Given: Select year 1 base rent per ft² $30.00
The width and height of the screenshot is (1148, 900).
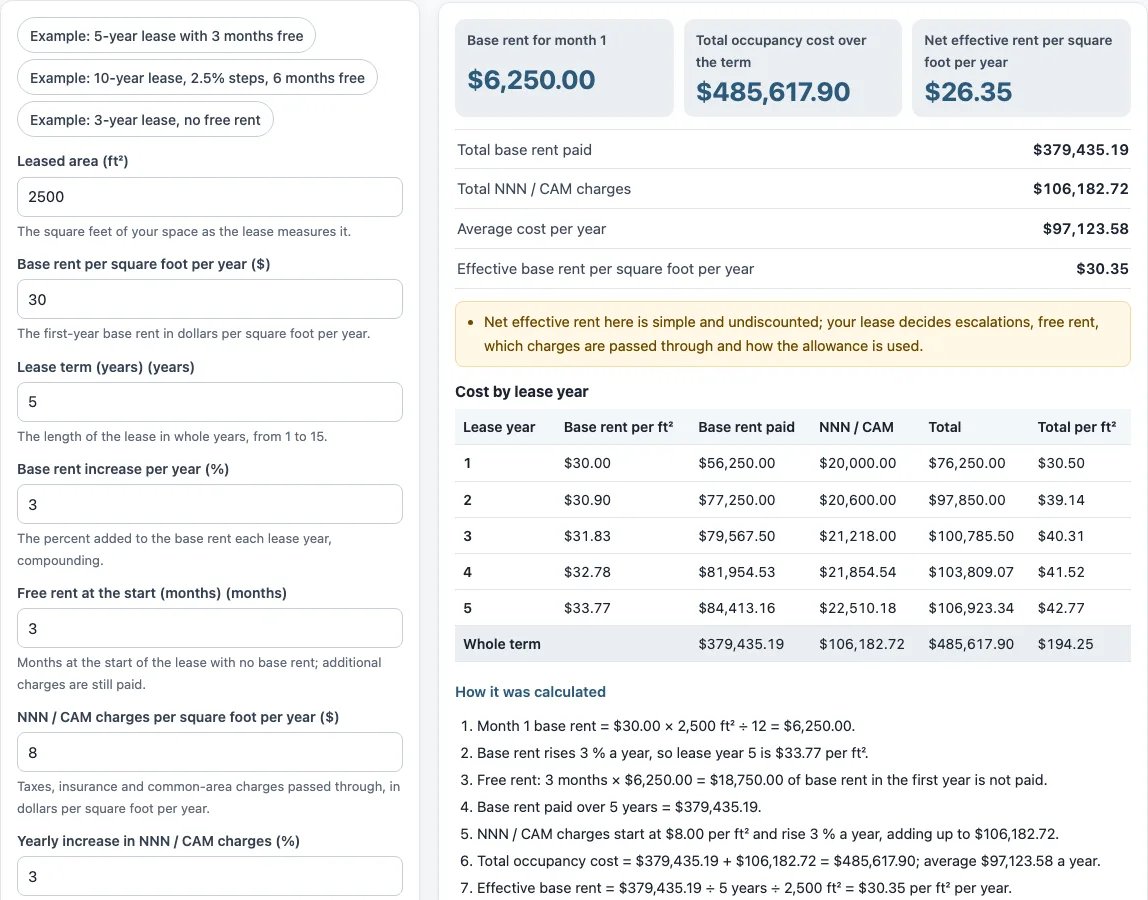Looking at the screenshot, I should click(x=587, y=463).
